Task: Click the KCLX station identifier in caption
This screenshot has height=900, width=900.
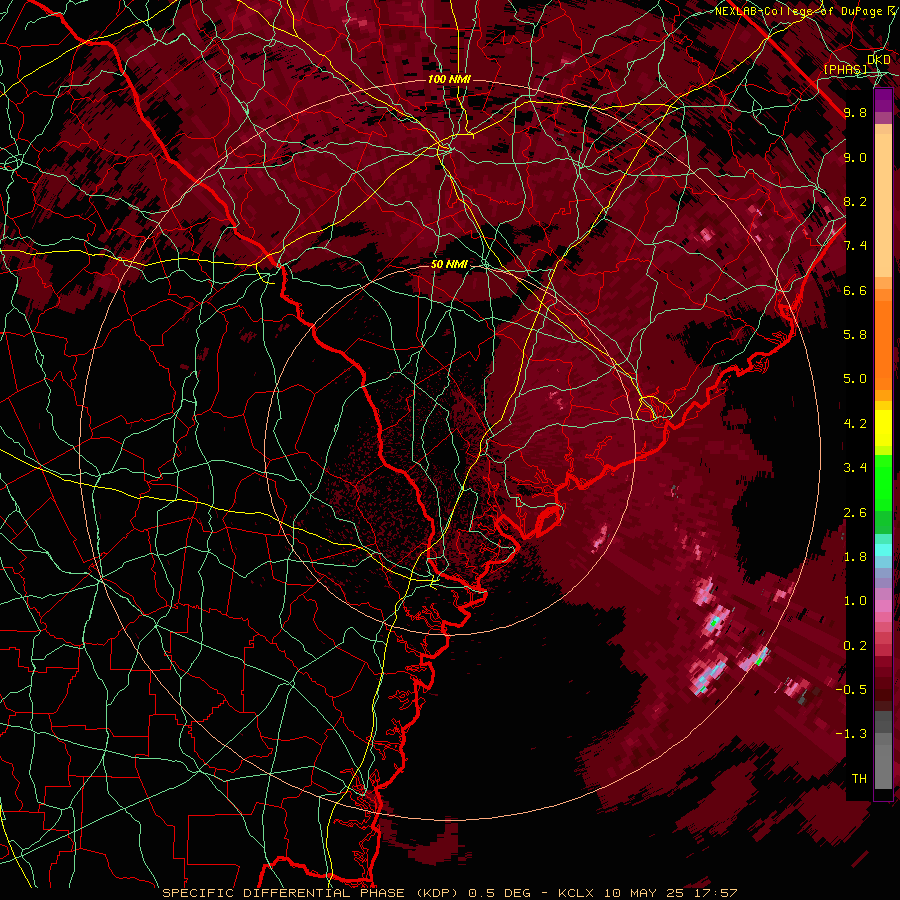Action: pyautogui.click(x=577, y=893)
